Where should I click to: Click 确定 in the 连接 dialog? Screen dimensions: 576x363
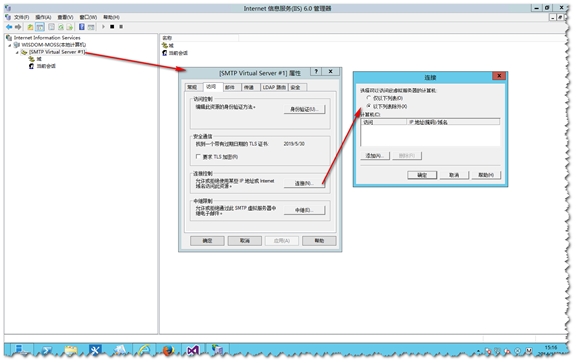click(422, 175)
